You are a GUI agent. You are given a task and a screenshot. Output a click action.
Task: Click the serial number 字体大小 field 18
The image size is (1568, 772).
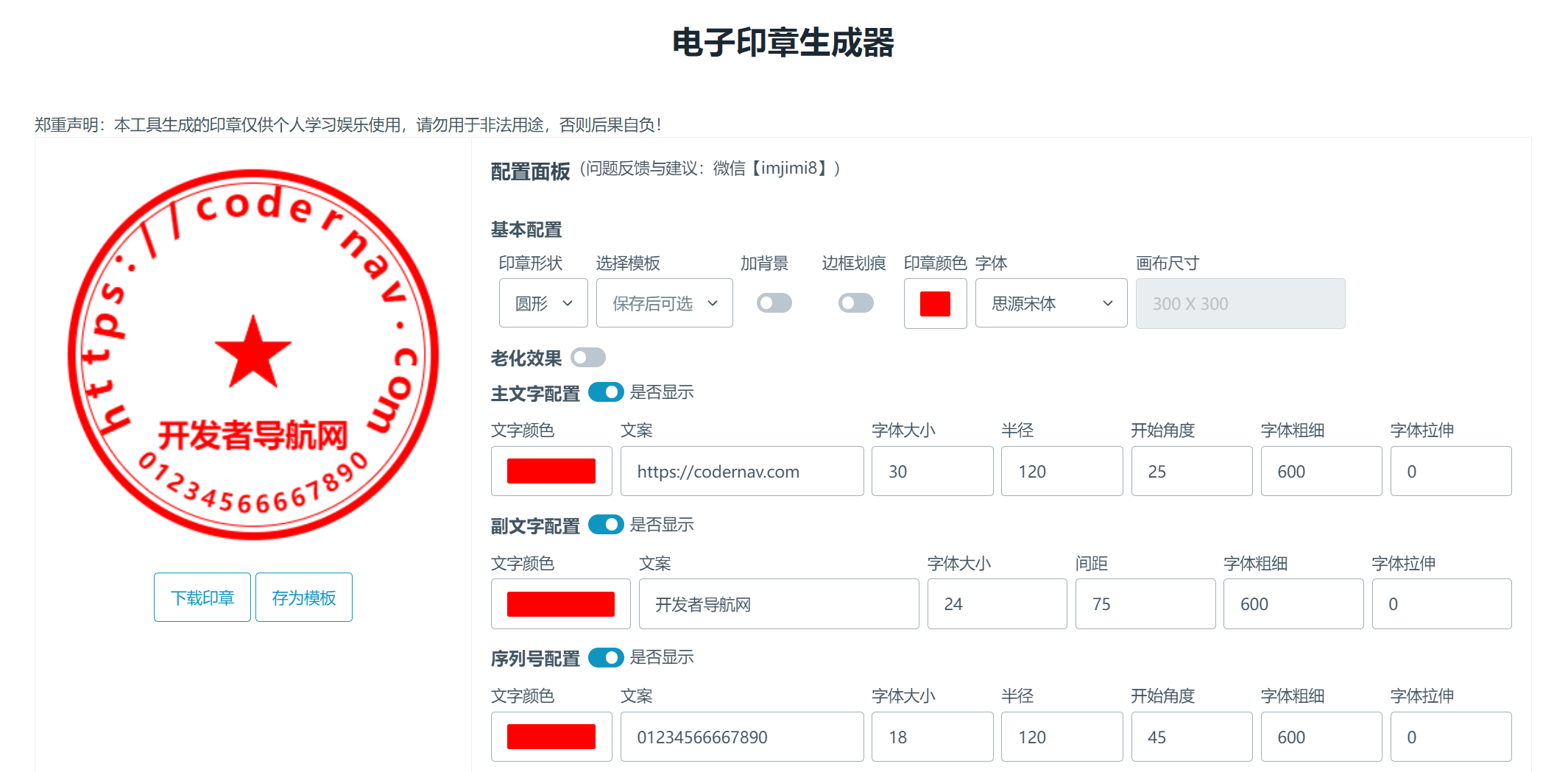tap(933, 737)
